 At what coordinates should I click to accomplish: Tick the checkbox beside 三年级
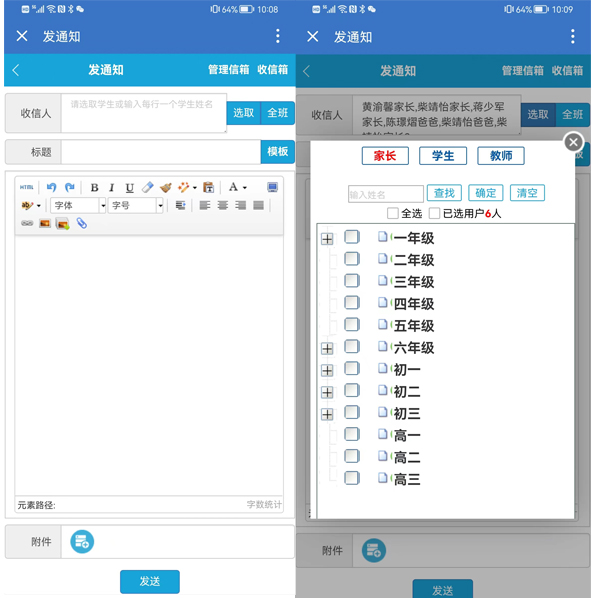coord(352,281)
